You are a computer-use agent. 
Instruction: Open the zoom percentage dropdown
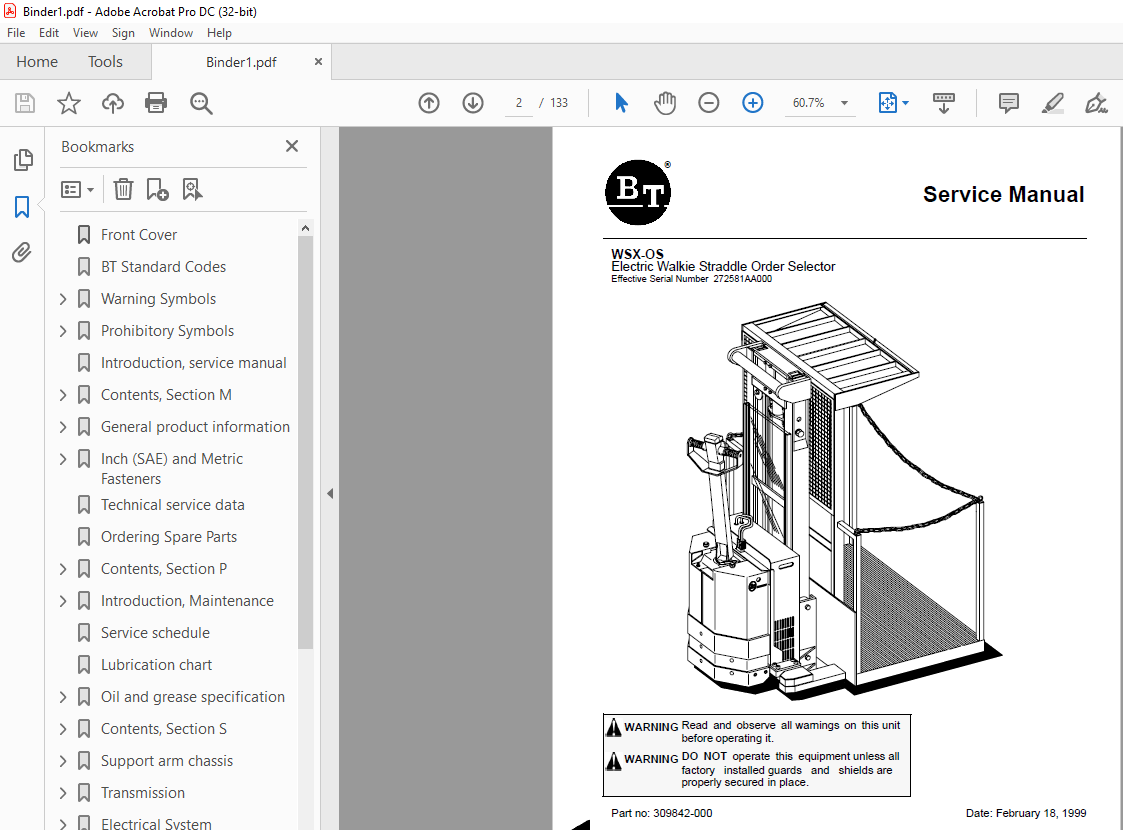pos(844,103)
